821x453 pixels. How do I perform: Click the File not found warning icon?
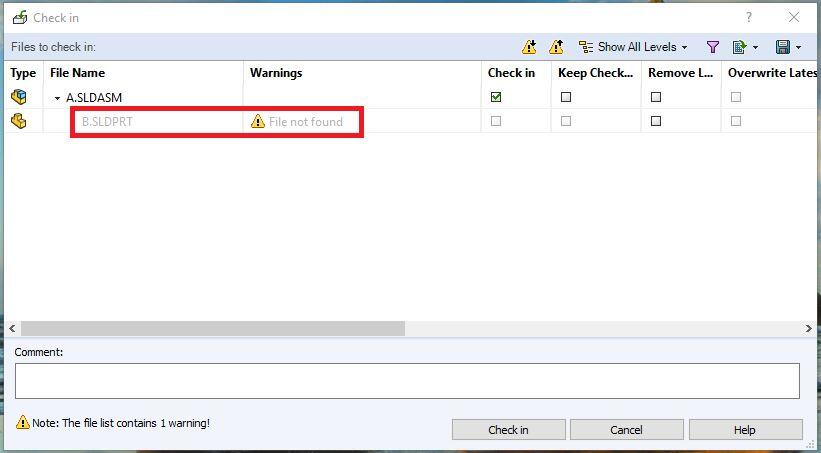[258, 121]
